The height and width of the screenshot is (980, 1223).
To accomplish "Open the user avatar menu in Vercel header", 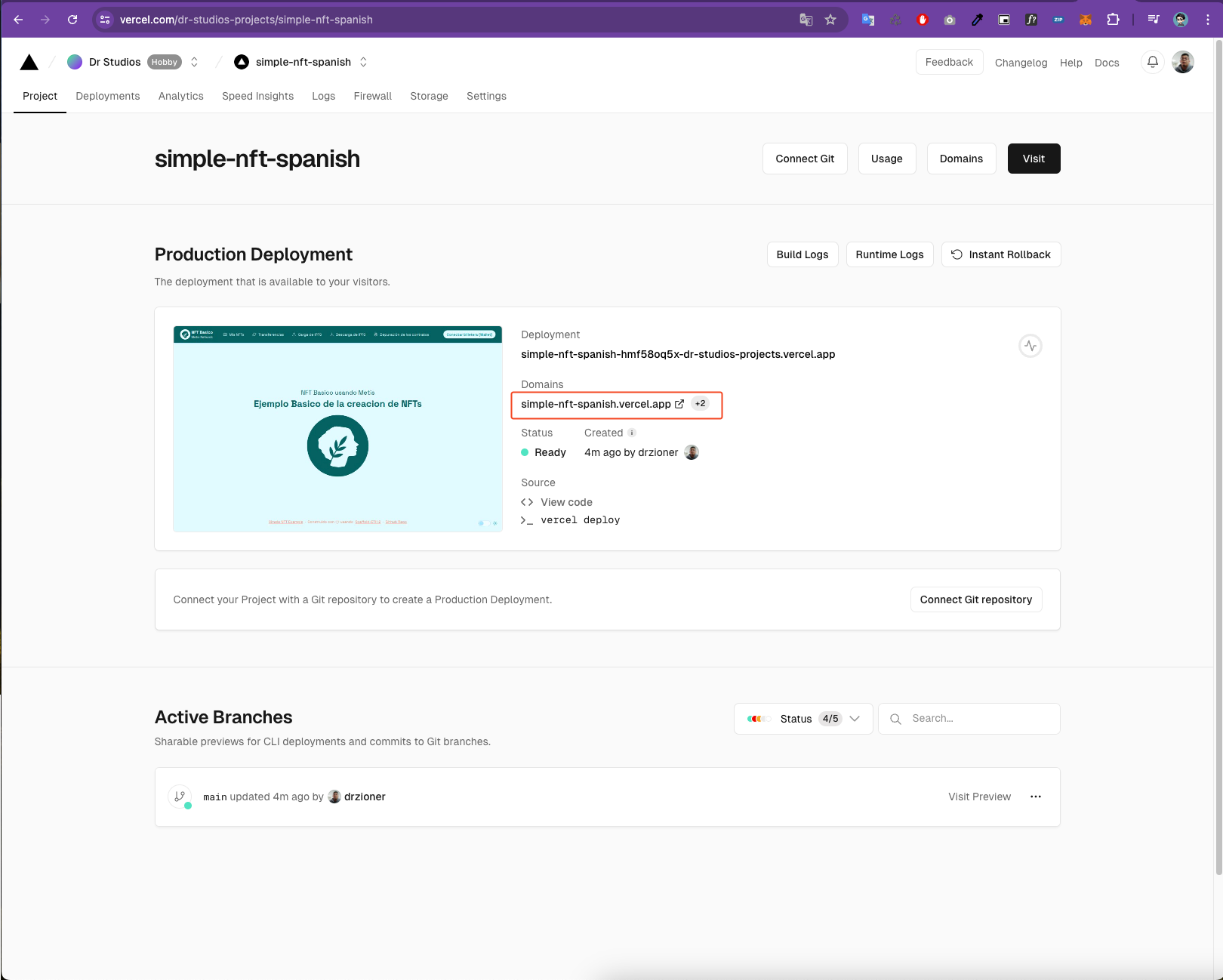I will coord(1183,62).
